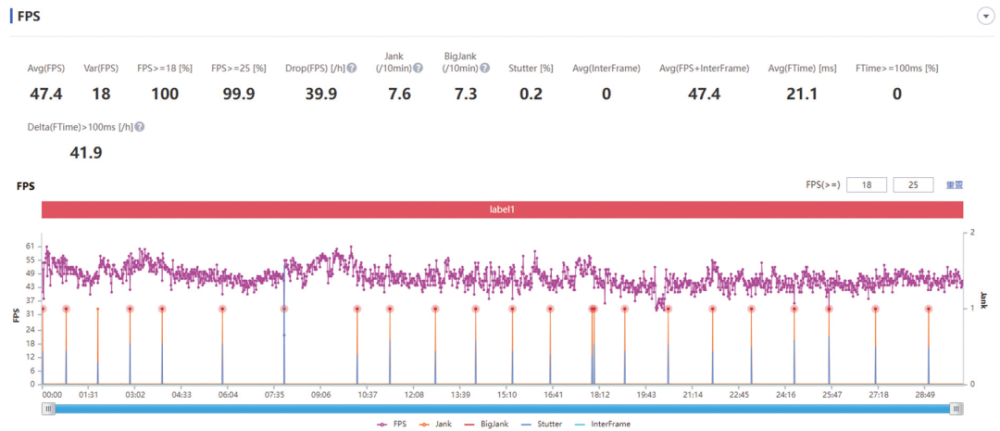This screenshot has width=1000, height=431.
Task: Select the Avg(FTime) [ms] value 21.1
Action: (x=802, y=94)
